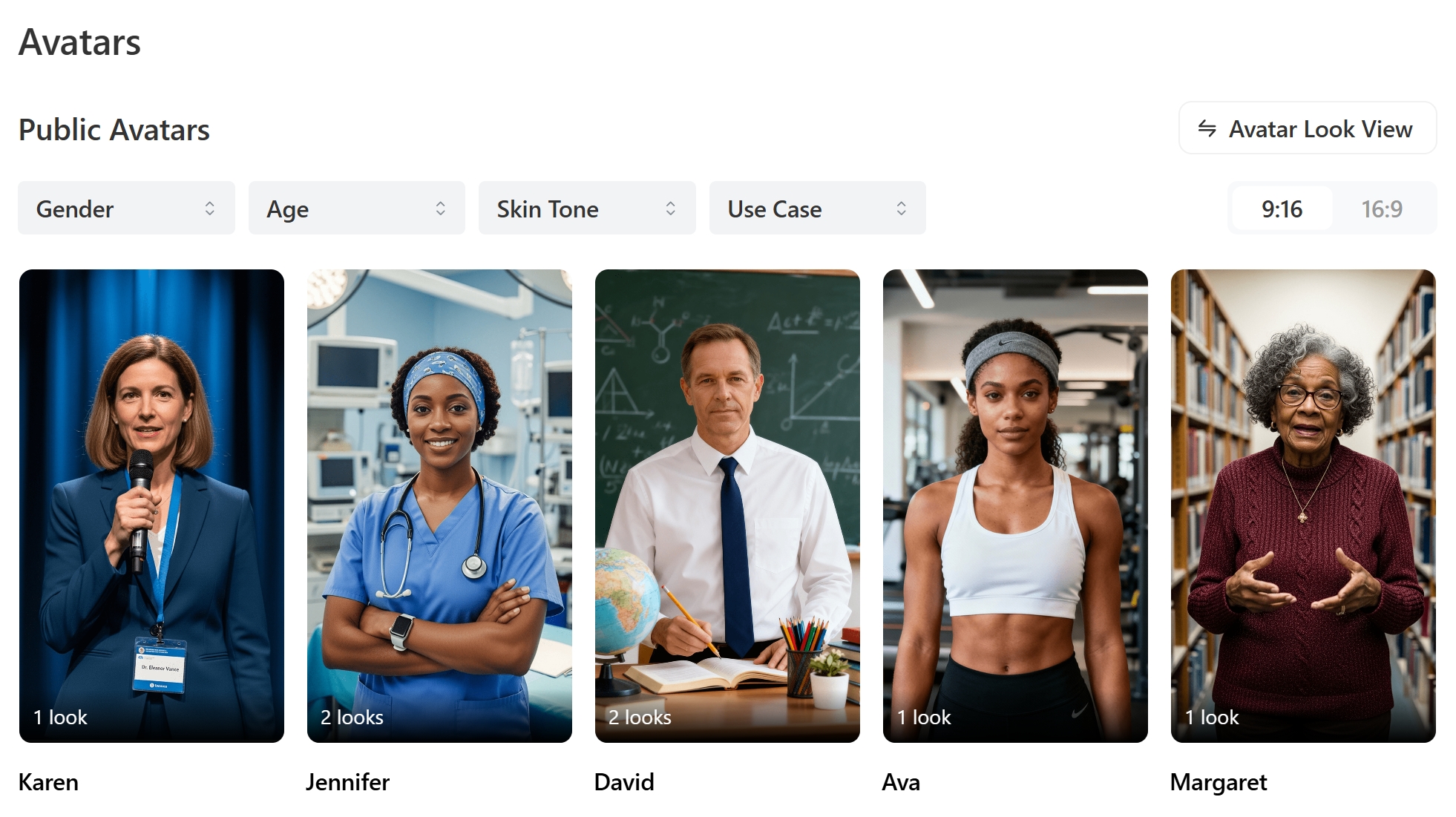Open the Gender filter dropdown
Image resolution: width=1456 pixels, height=817 pixels.
point(126,208)
